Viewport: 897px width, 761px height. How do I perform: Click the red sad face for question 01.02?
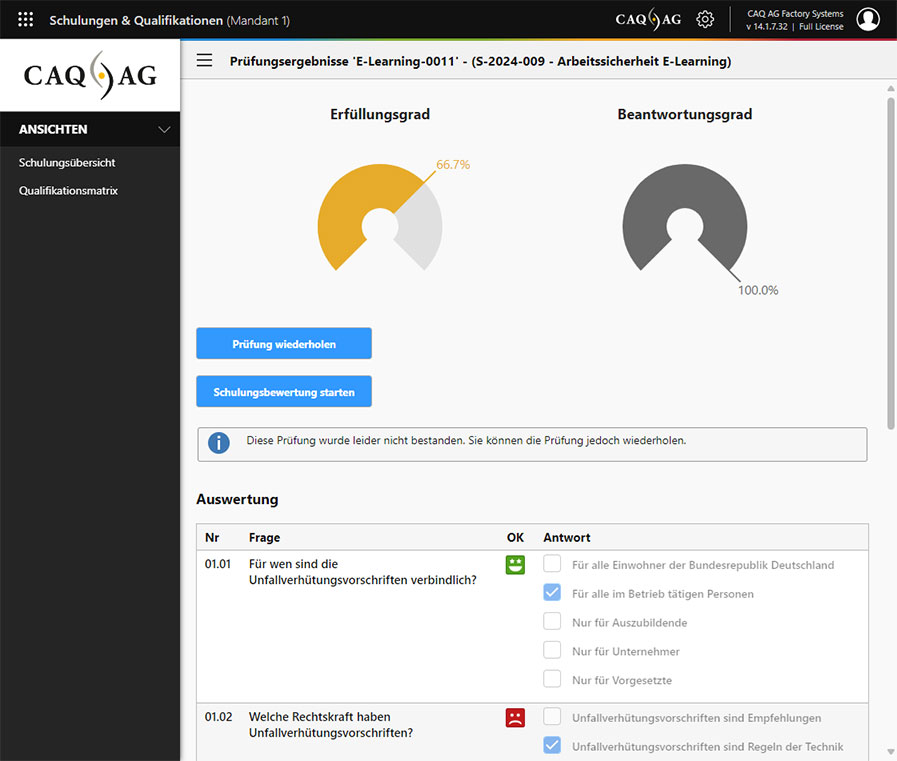tap(515, 717)
